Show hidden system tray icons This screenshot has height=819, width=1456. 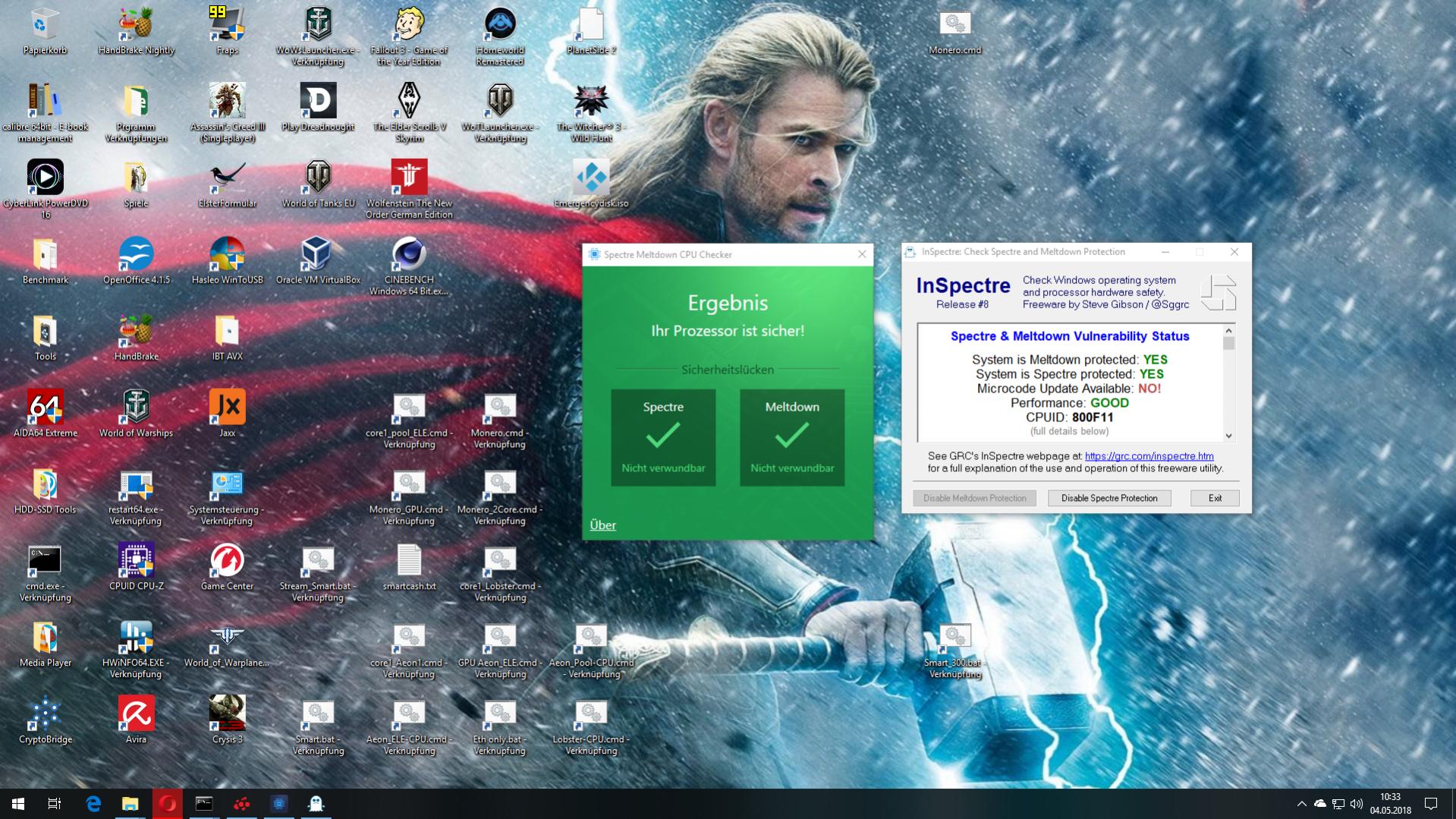click(x=1301, y=804)
